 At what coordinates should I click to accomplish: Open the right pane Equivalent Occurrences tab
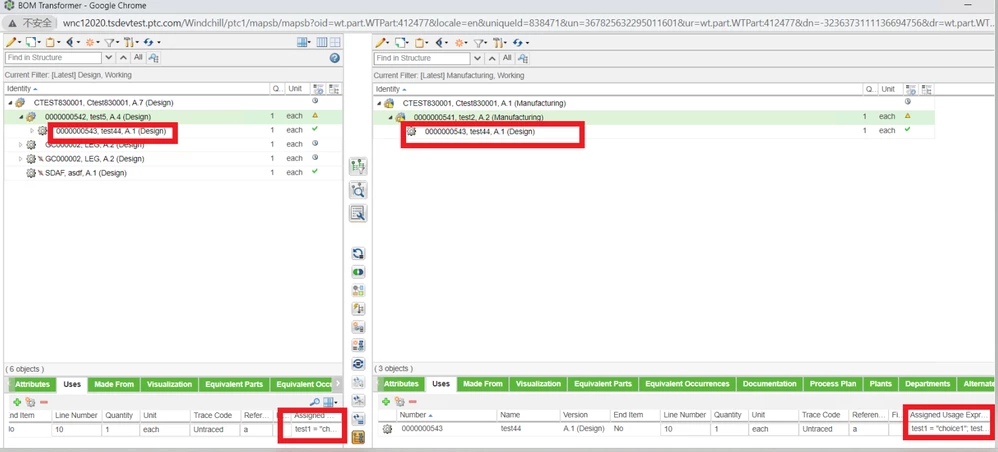[x=687, y=384]
